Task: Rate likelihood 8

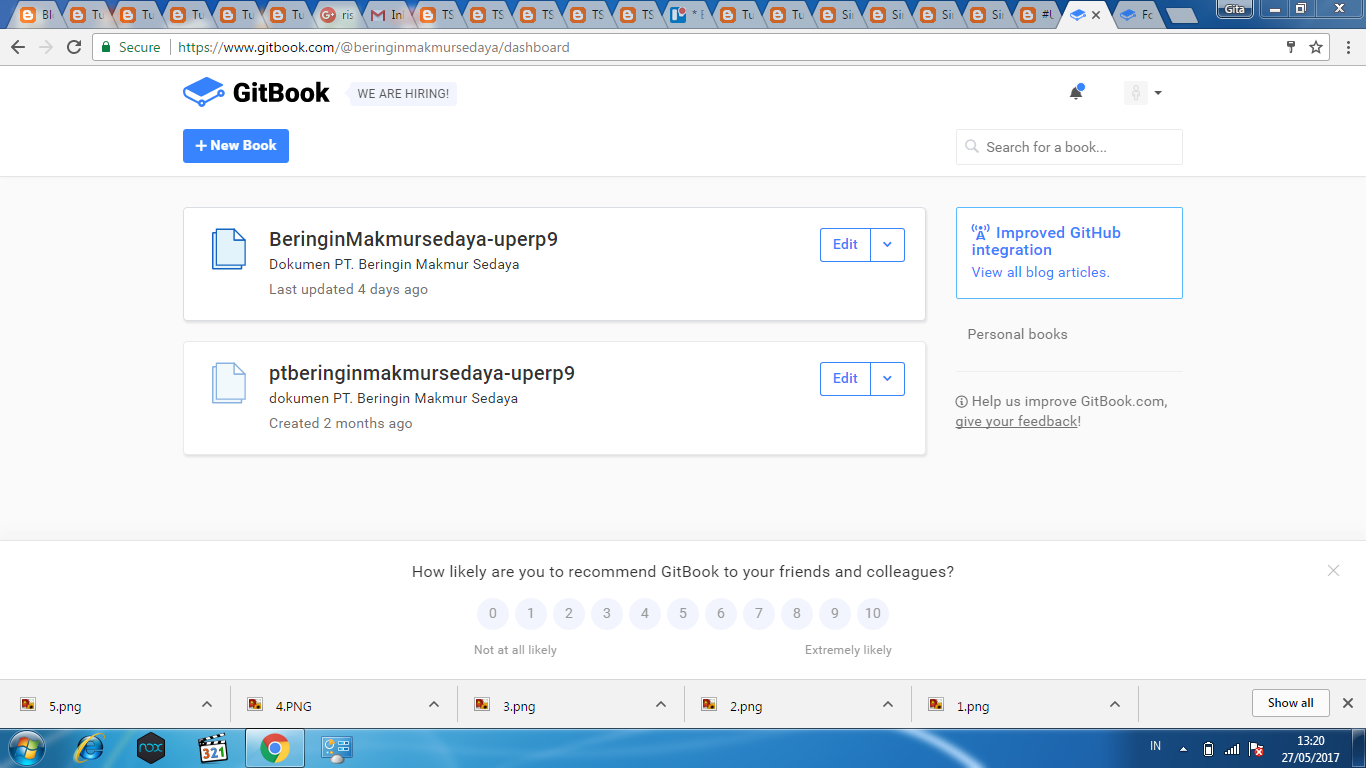Action: tap(797, 613)
